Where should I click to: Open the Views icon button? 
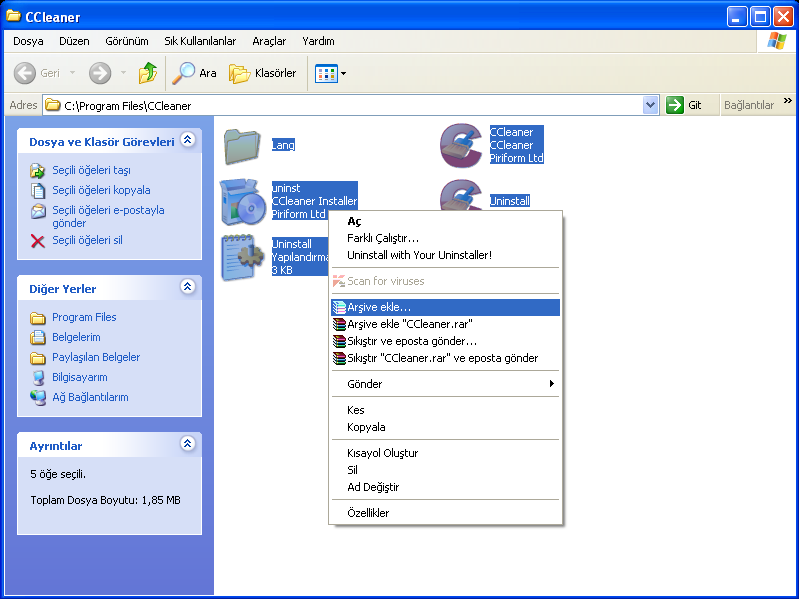[326, 73]
